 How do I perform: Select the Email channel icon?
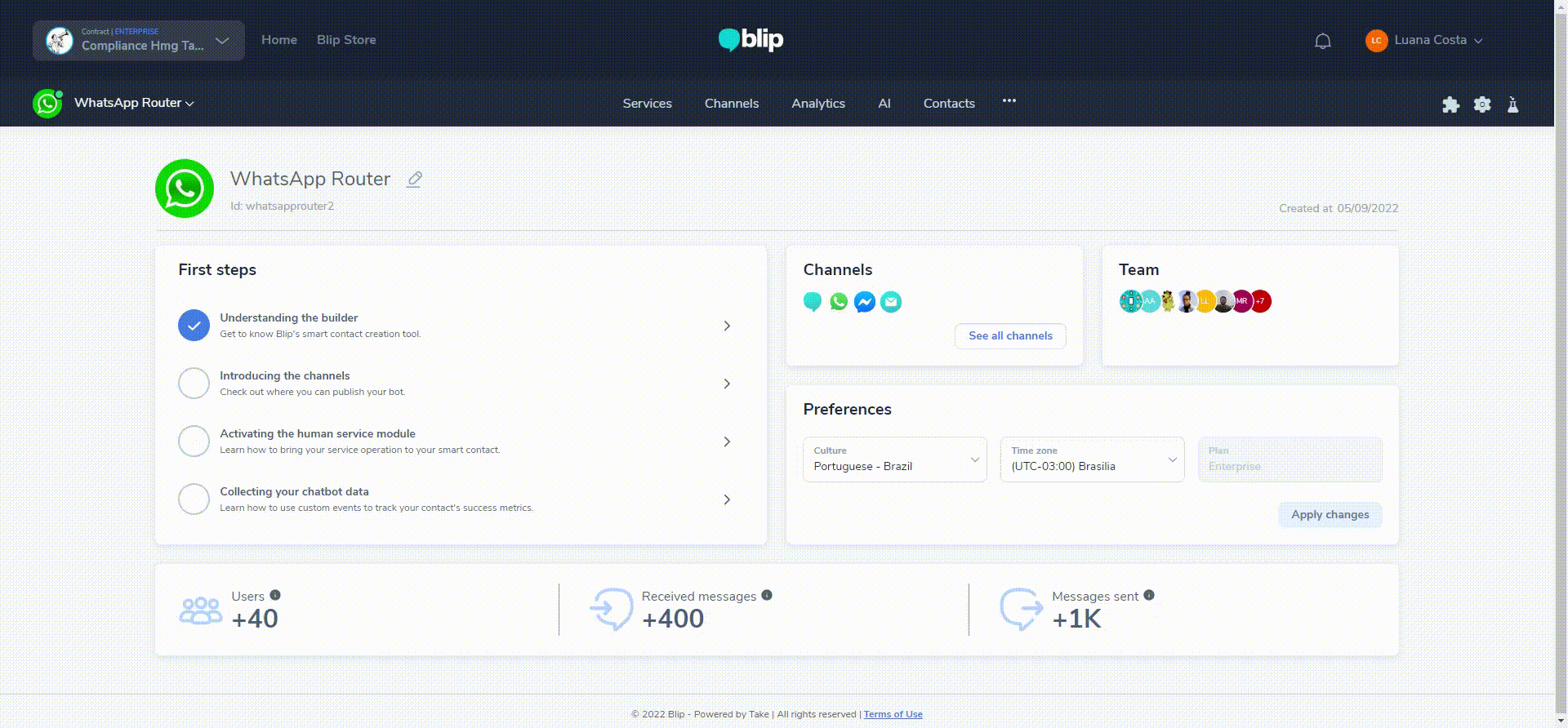click(x=891, y=302)
